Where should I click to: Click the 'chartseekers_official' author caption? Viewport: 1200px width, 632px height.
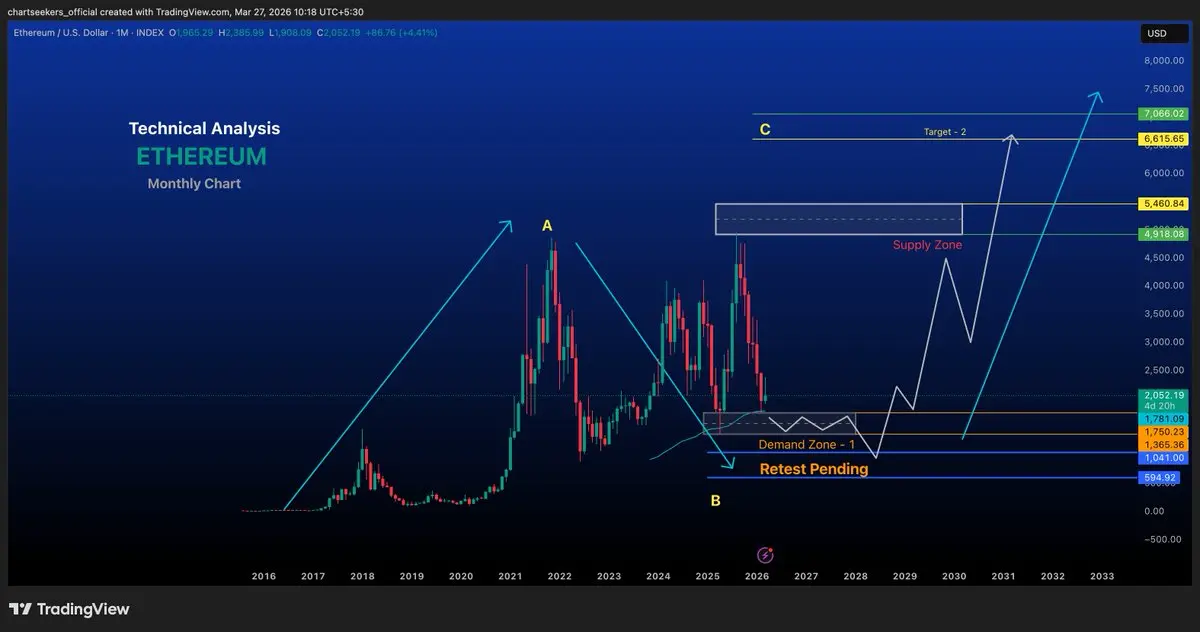click(x=53, y=11)
